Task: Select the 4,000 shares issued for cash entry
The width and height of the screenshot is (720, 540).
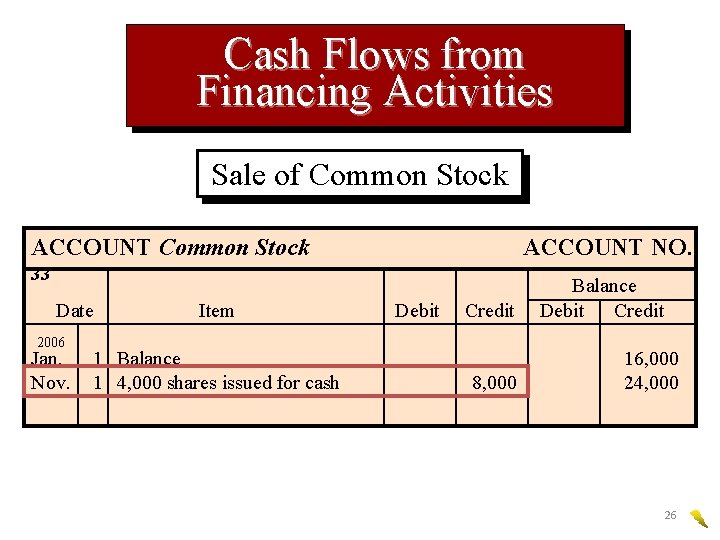Action: [228, 383]
